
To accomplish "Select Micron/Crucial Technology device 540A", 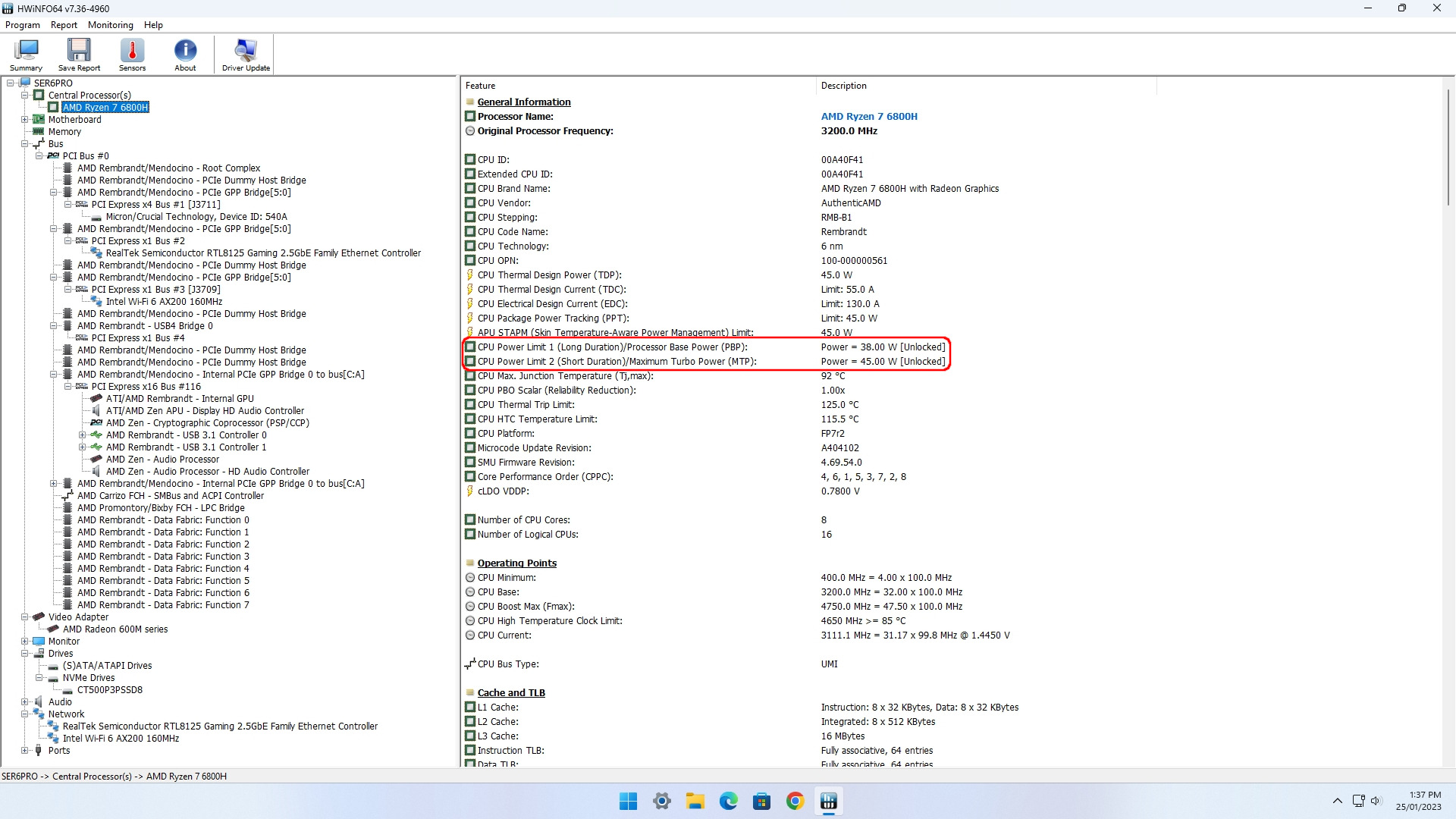I will [x=196, y=217].
